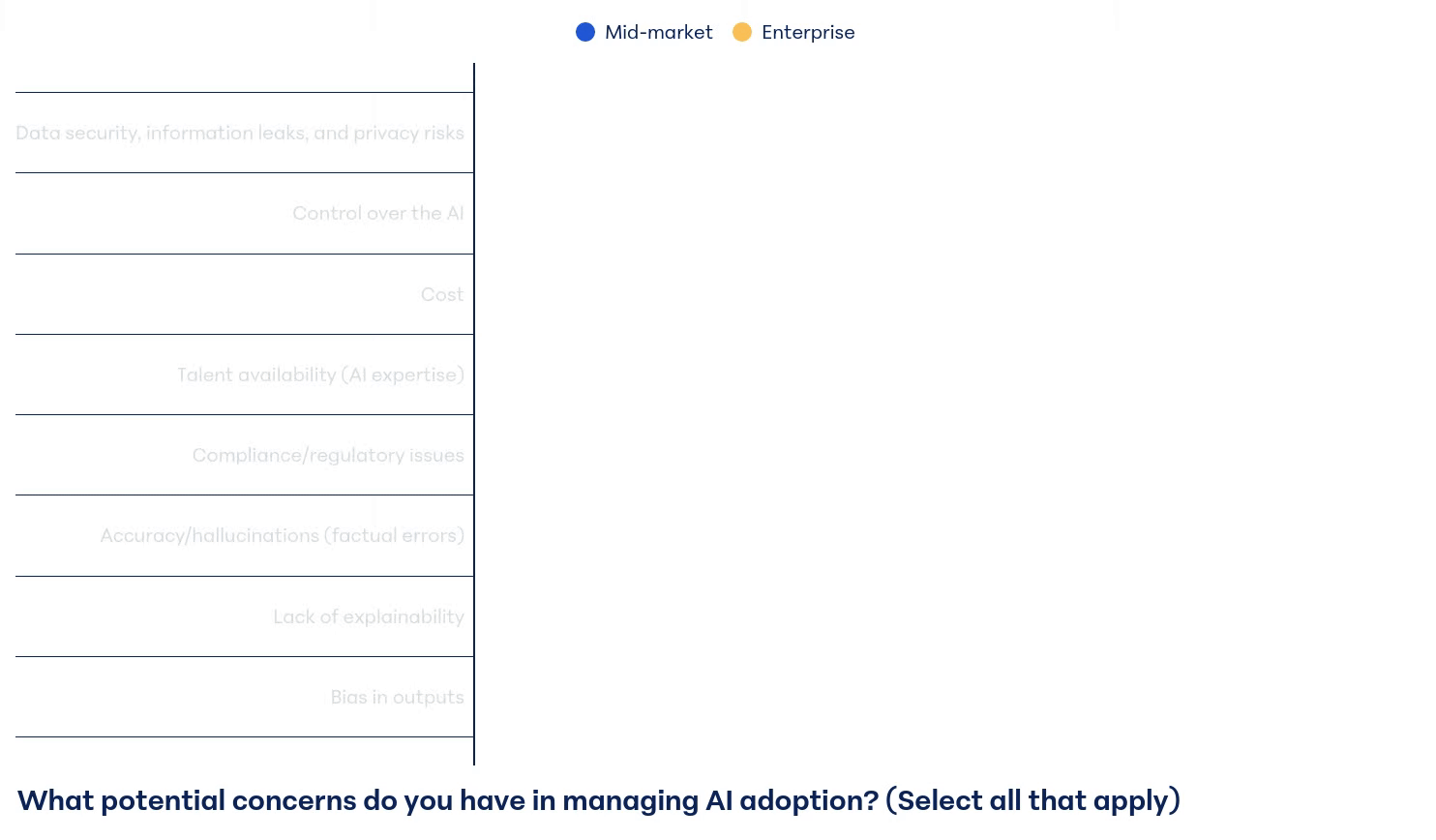Viewport: 1436px width, 840px height.
Task: Click the Lack of explainability label
Action: pyautogui.click(x=369, y=616)
